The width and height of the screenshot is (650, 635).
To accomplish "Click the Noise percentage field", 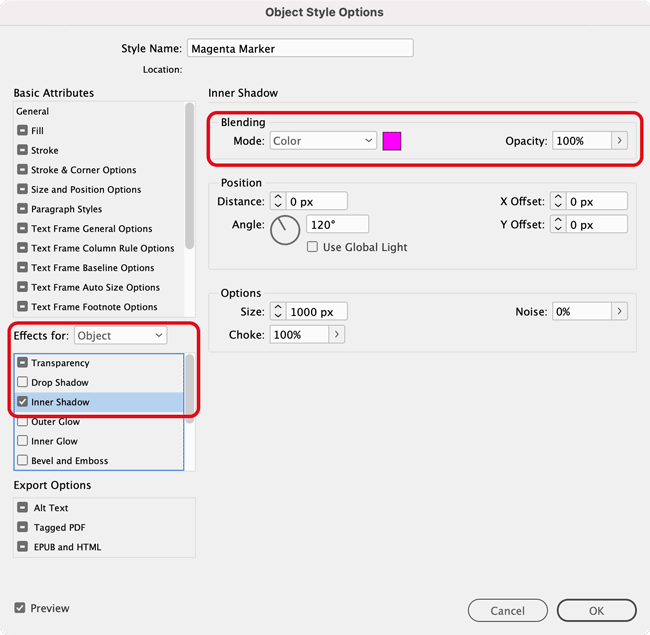I will 582,311.
